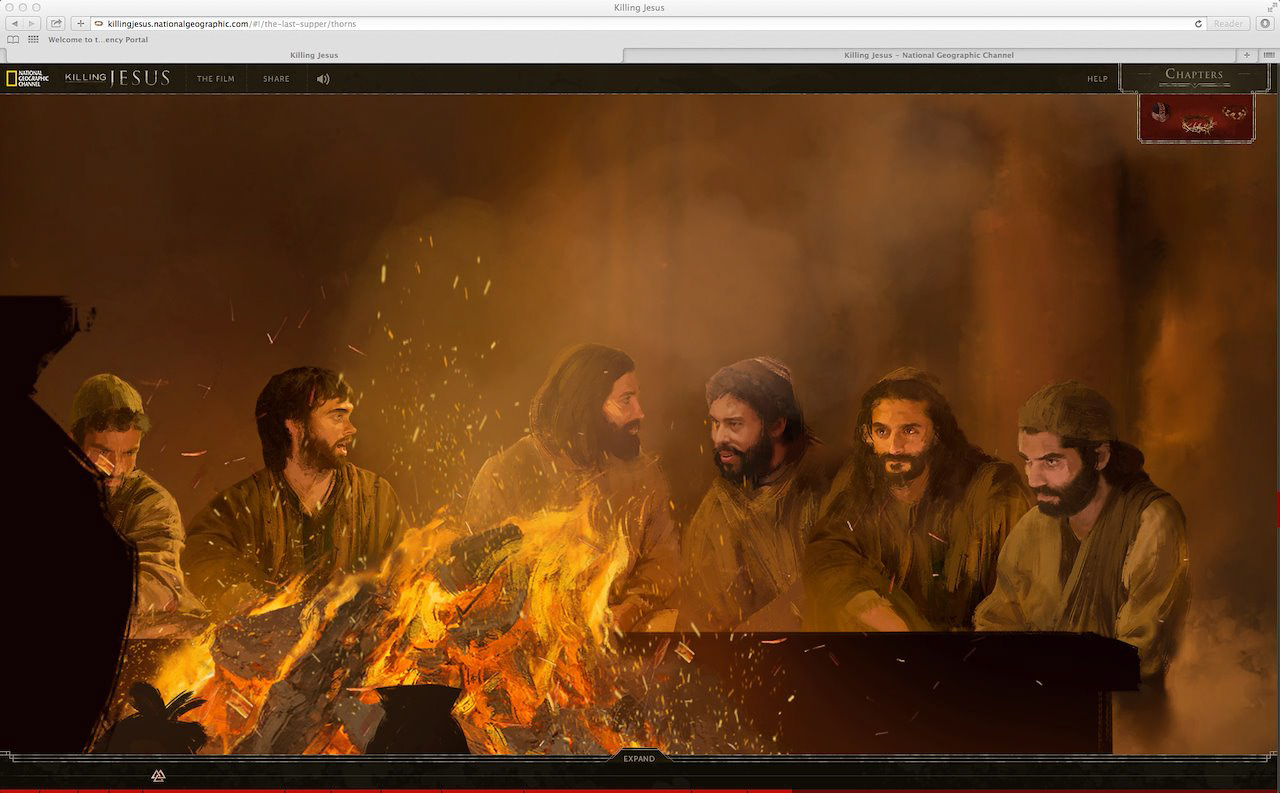Viewport: 1280px width, 793px height.
Task: Switch to 'Killing Jesus – National Geographic Channel' tab
Action: [x=929, y=55]
